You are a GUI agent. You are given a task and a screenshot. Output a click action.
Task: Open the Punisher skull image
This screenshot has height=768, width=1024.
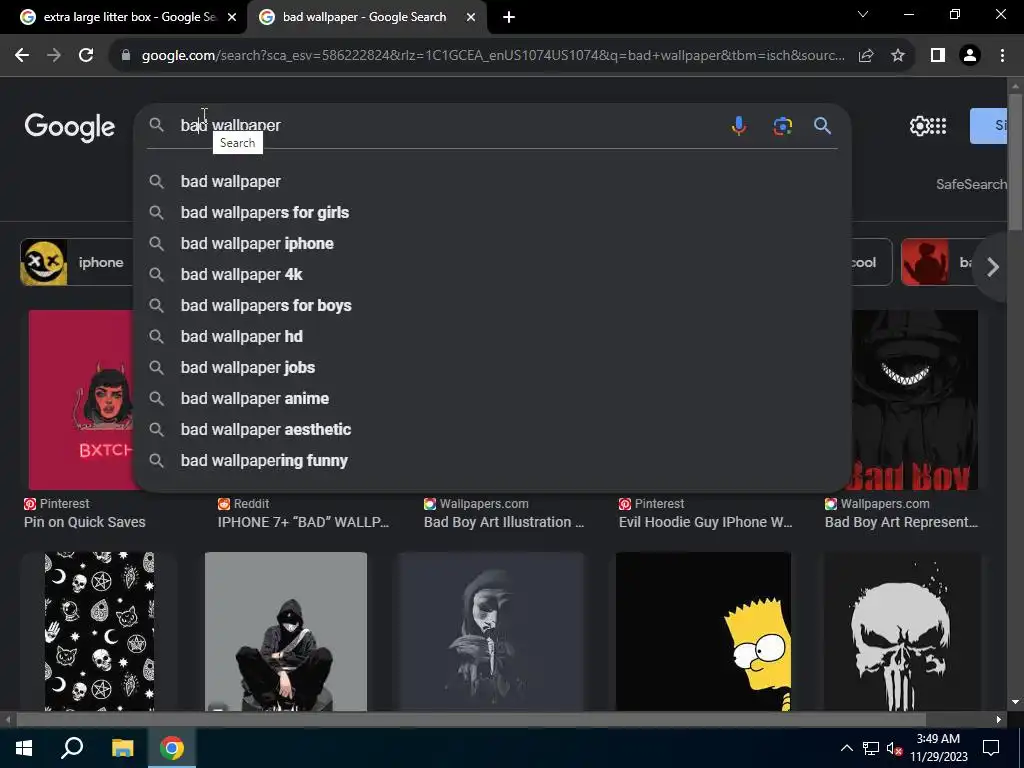902,631
